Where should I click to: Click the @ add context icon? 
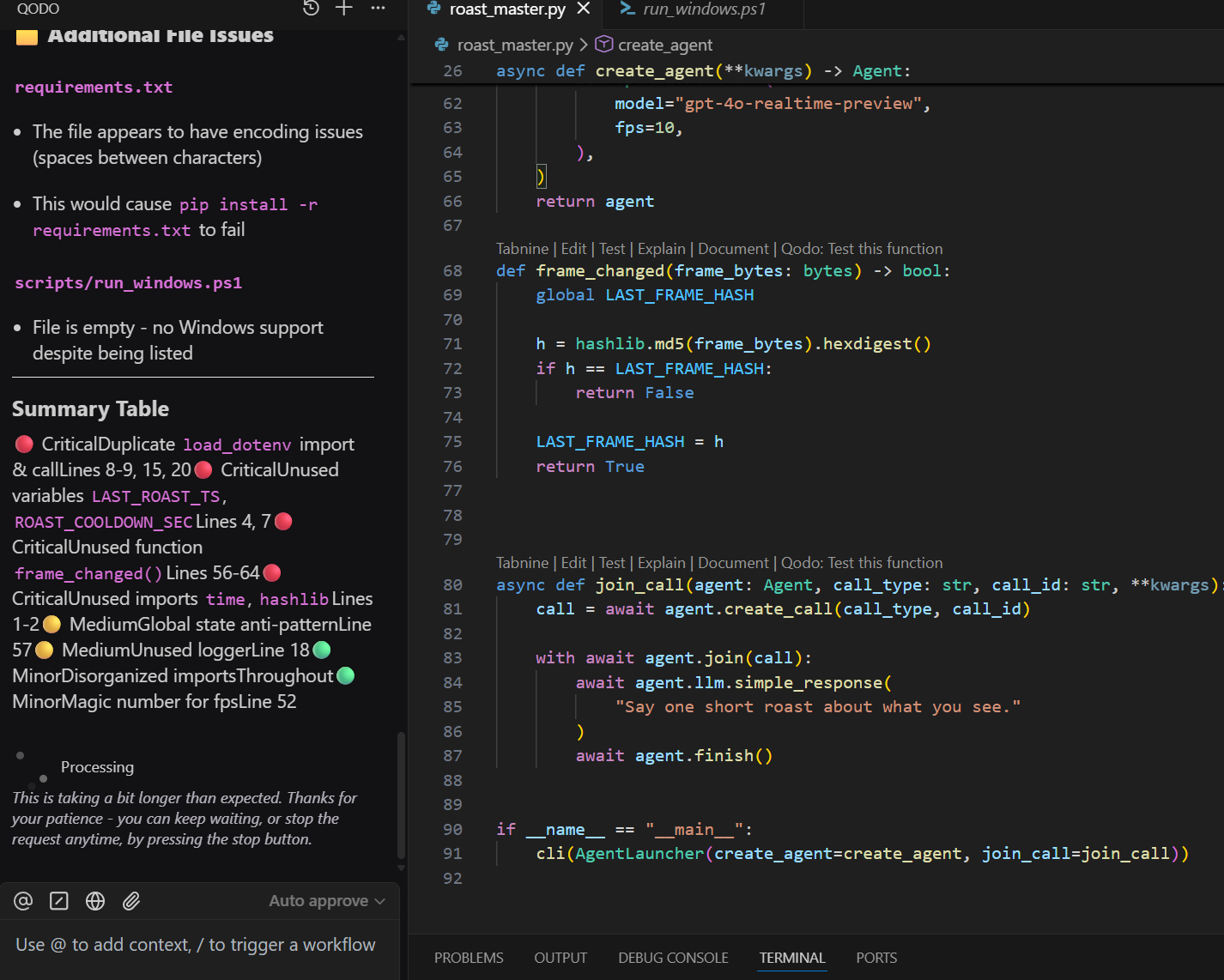[x=23, y=901]
